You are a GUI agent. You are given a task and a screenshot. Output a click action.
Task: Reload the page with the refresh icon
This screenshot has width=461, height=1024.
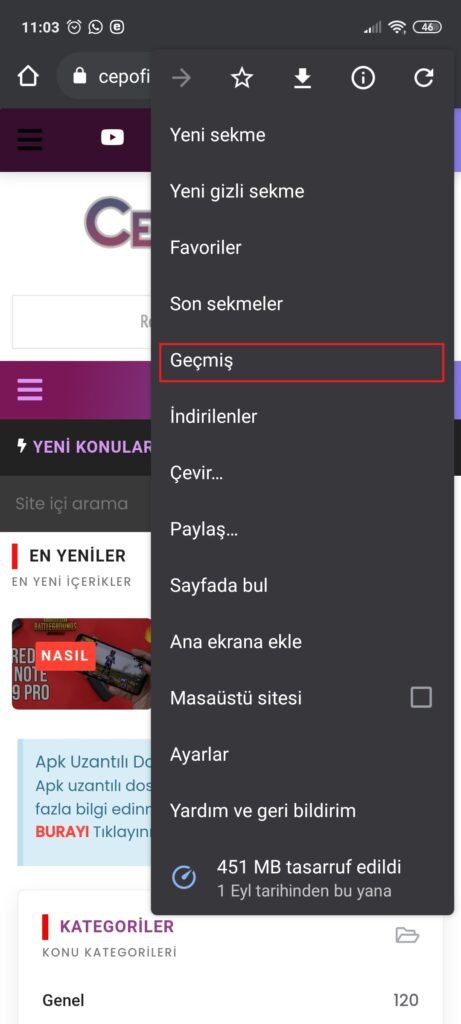424,78
